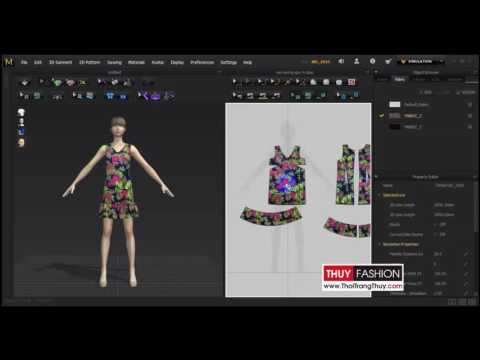Open the user account icon
The image size is (480, 360).
[356, 61]
